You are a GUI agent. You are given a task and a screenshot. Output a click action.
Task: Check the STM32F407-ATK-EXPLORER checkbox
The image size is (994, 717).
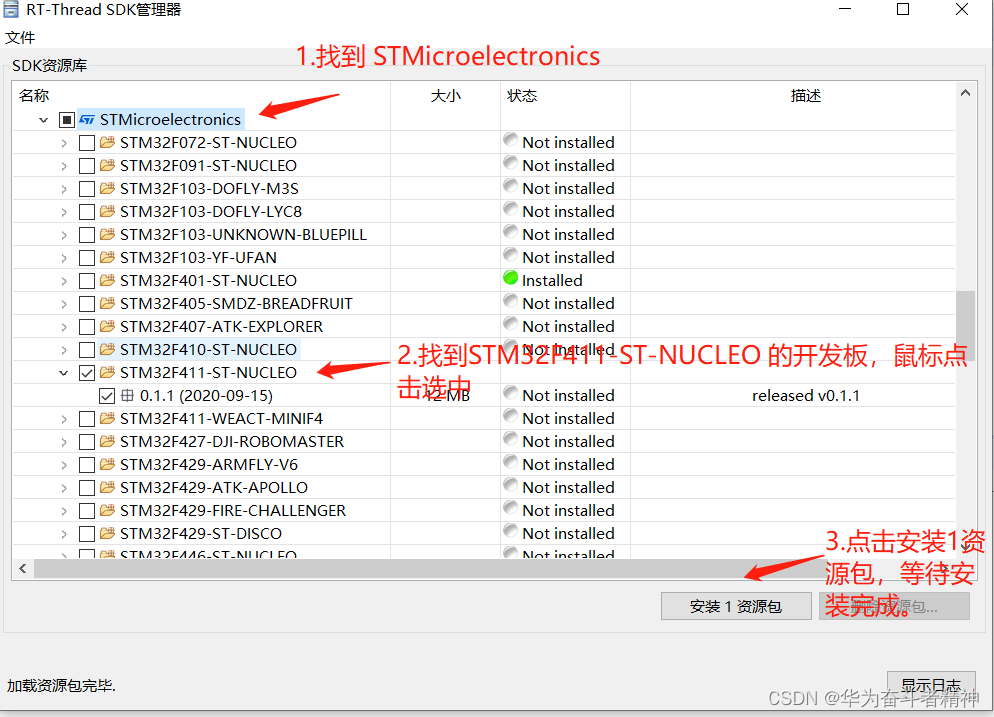87,327
